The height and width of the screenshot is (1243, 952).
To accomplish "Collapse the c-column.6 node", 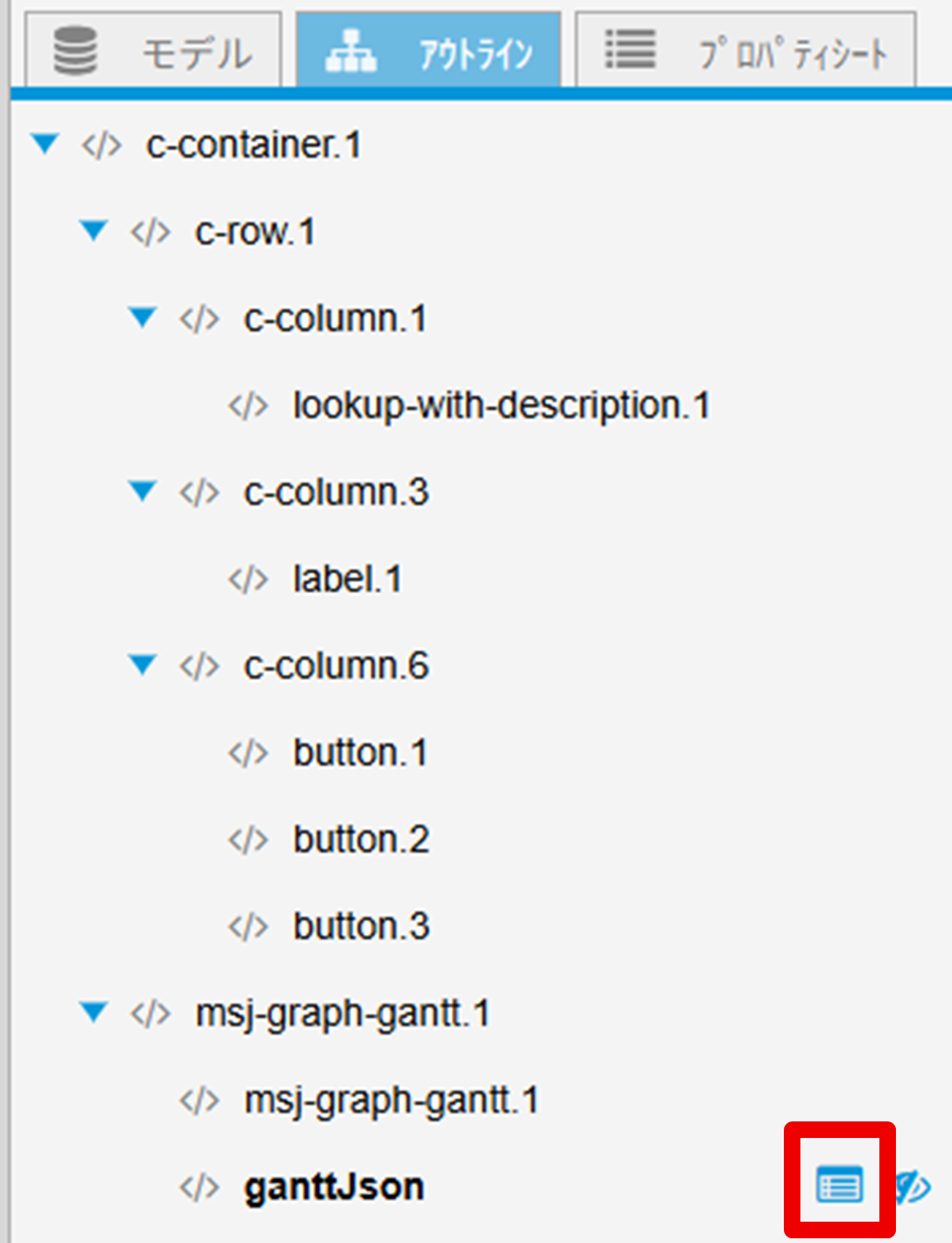I will coord(143,665).
